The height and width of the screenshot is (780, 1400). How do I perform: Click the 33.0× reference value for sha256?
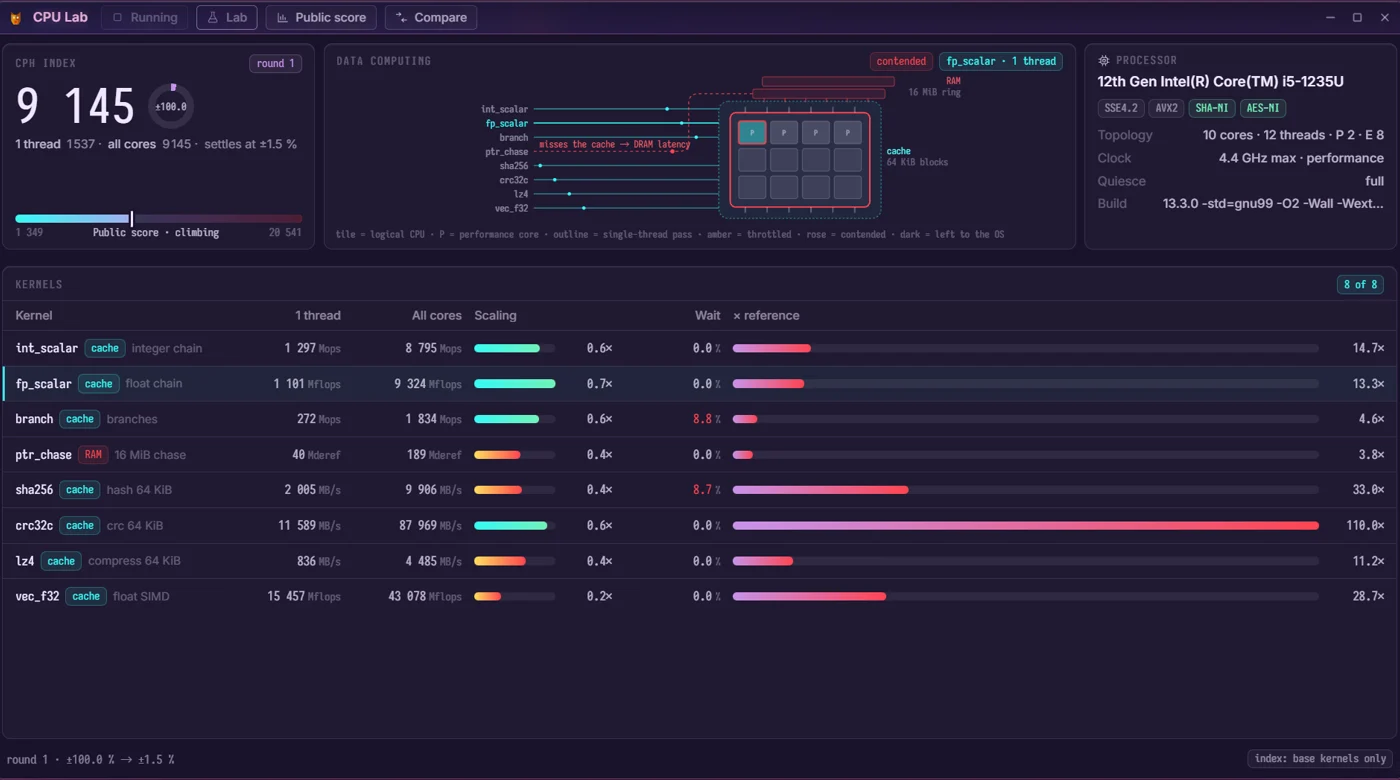pos(1368,490)
